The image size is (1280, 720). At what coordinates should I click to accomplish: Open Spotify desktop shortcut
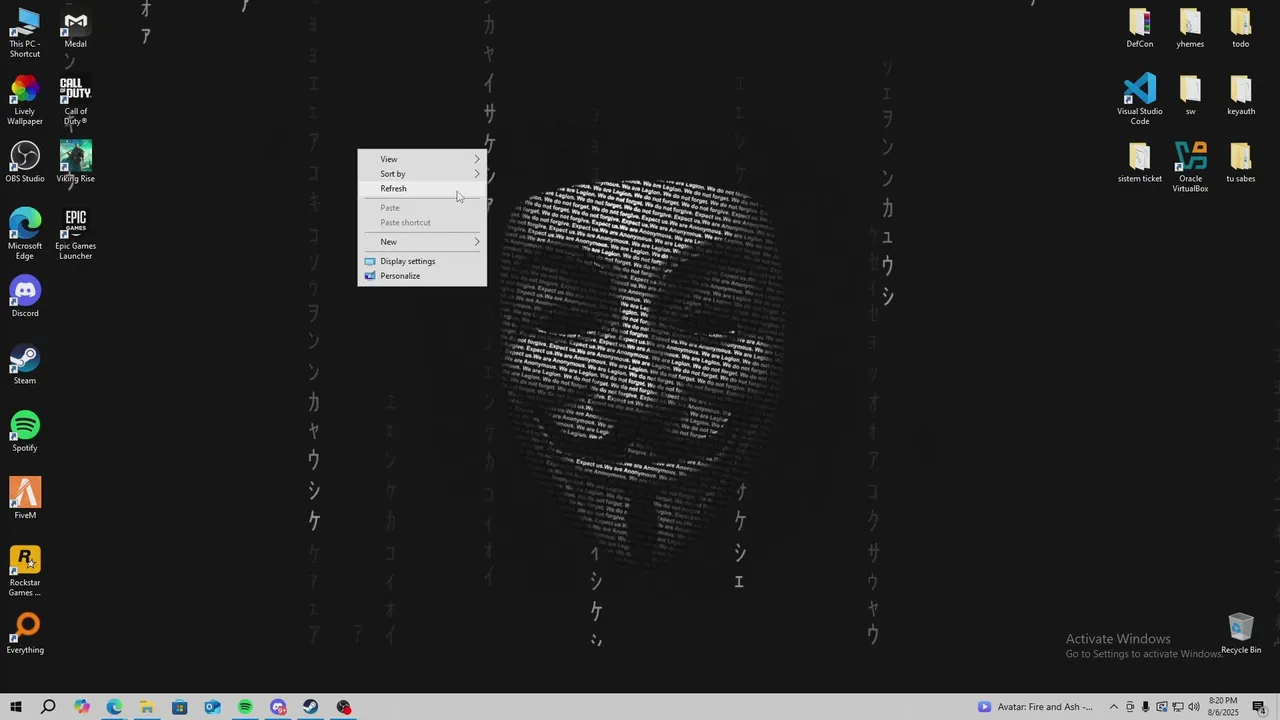[x=25, y=431]
